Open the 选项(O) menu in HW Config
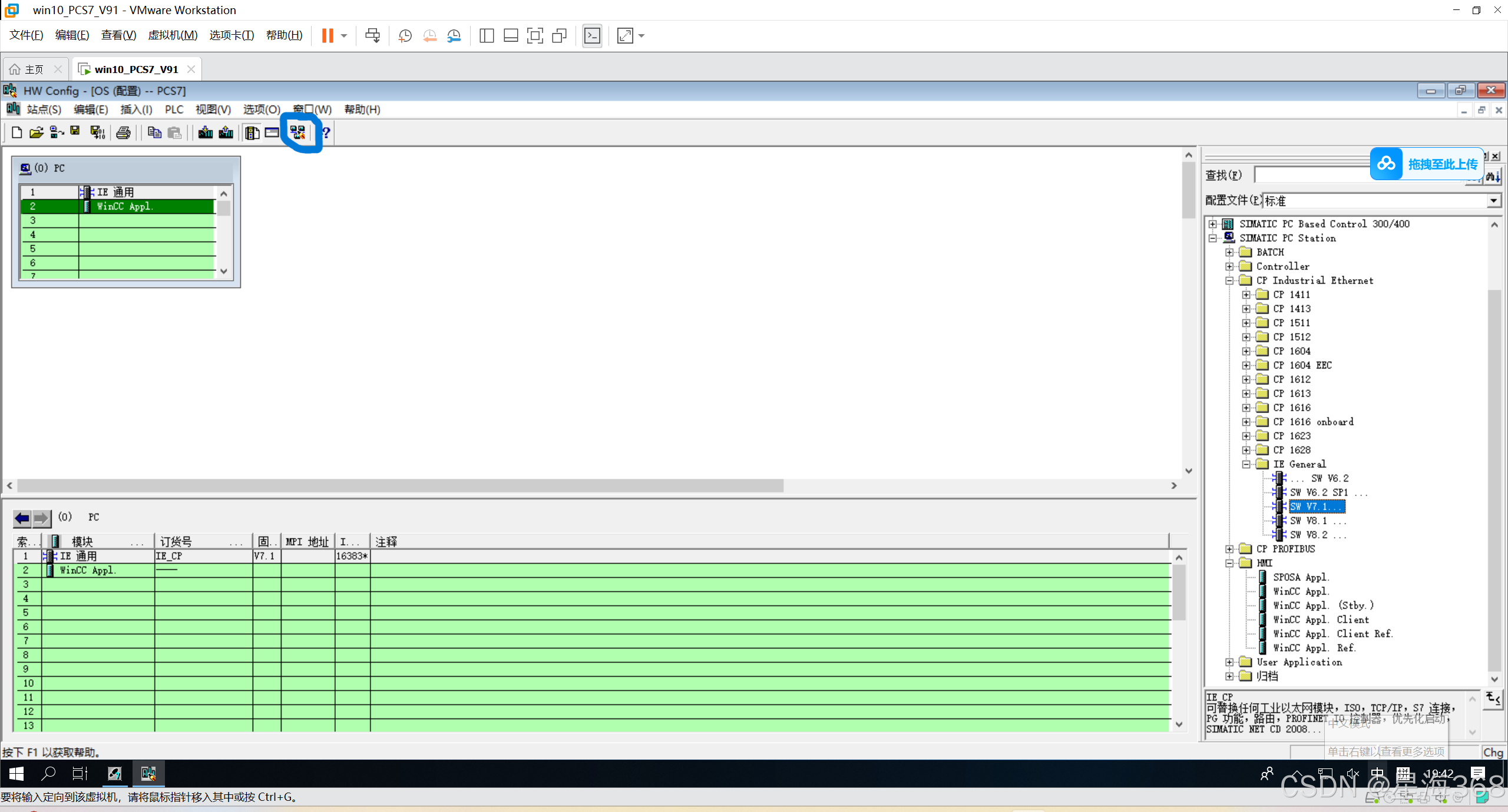Screen dimensions: 1508x812 [x=261, y=110]
